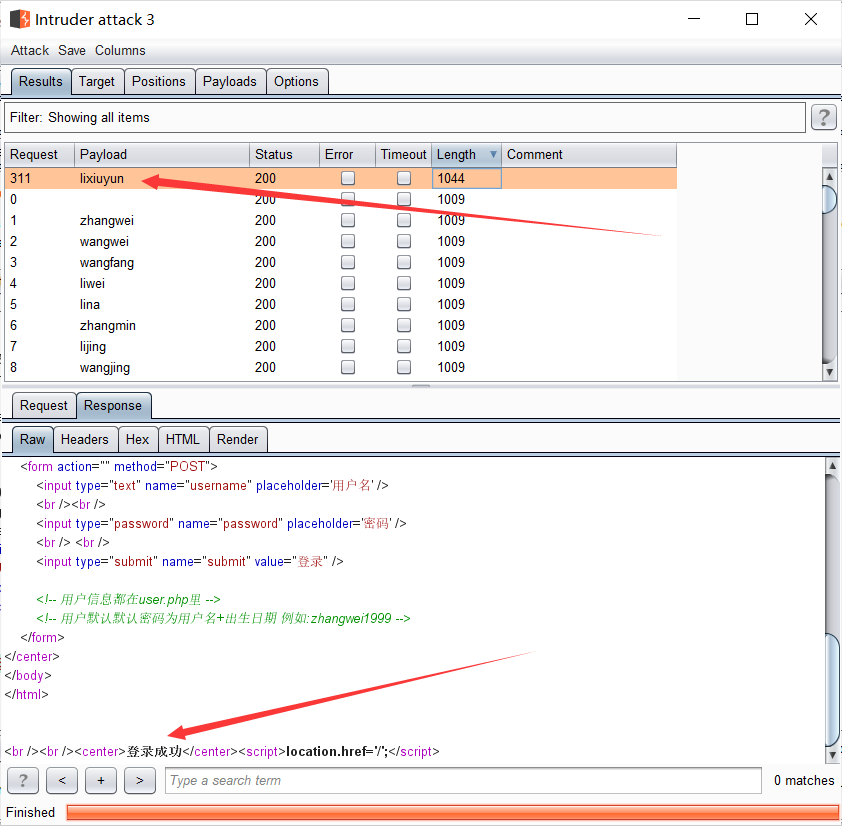Sort by the Payload column header

pyautogui.click(x=162, y=155)
